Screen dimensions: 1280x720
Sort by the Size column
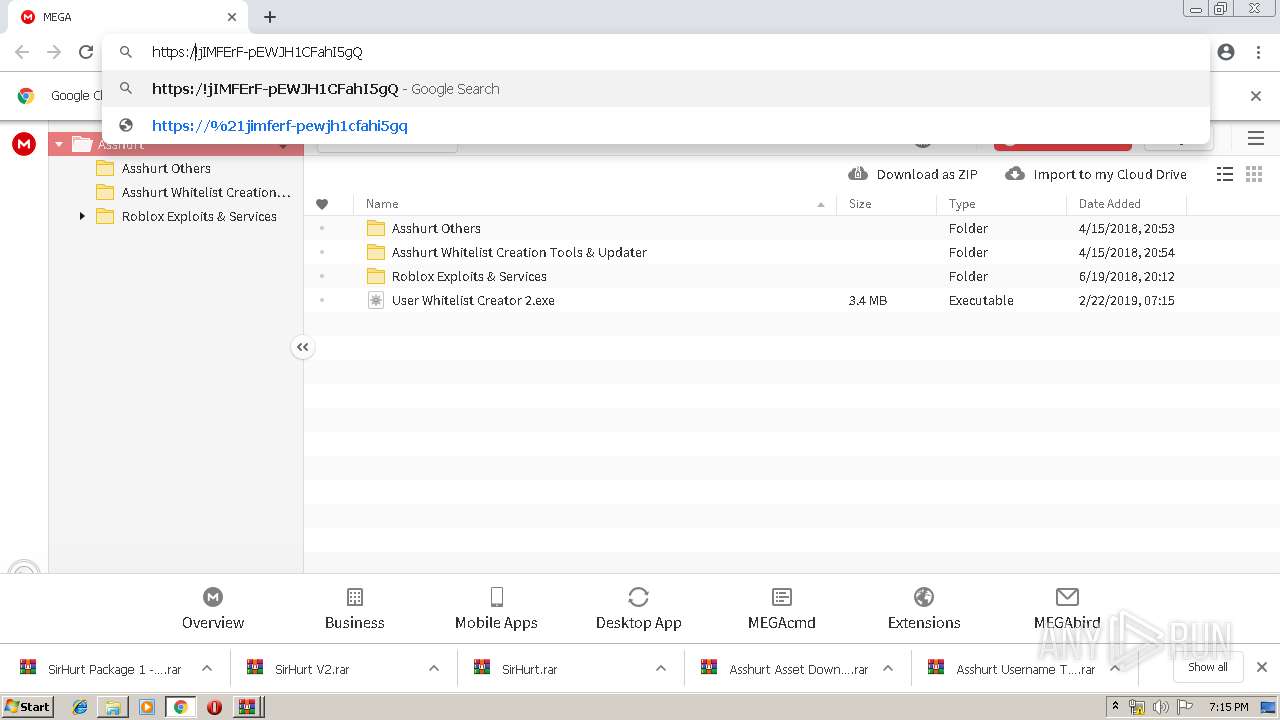click(x=860, y=204)
